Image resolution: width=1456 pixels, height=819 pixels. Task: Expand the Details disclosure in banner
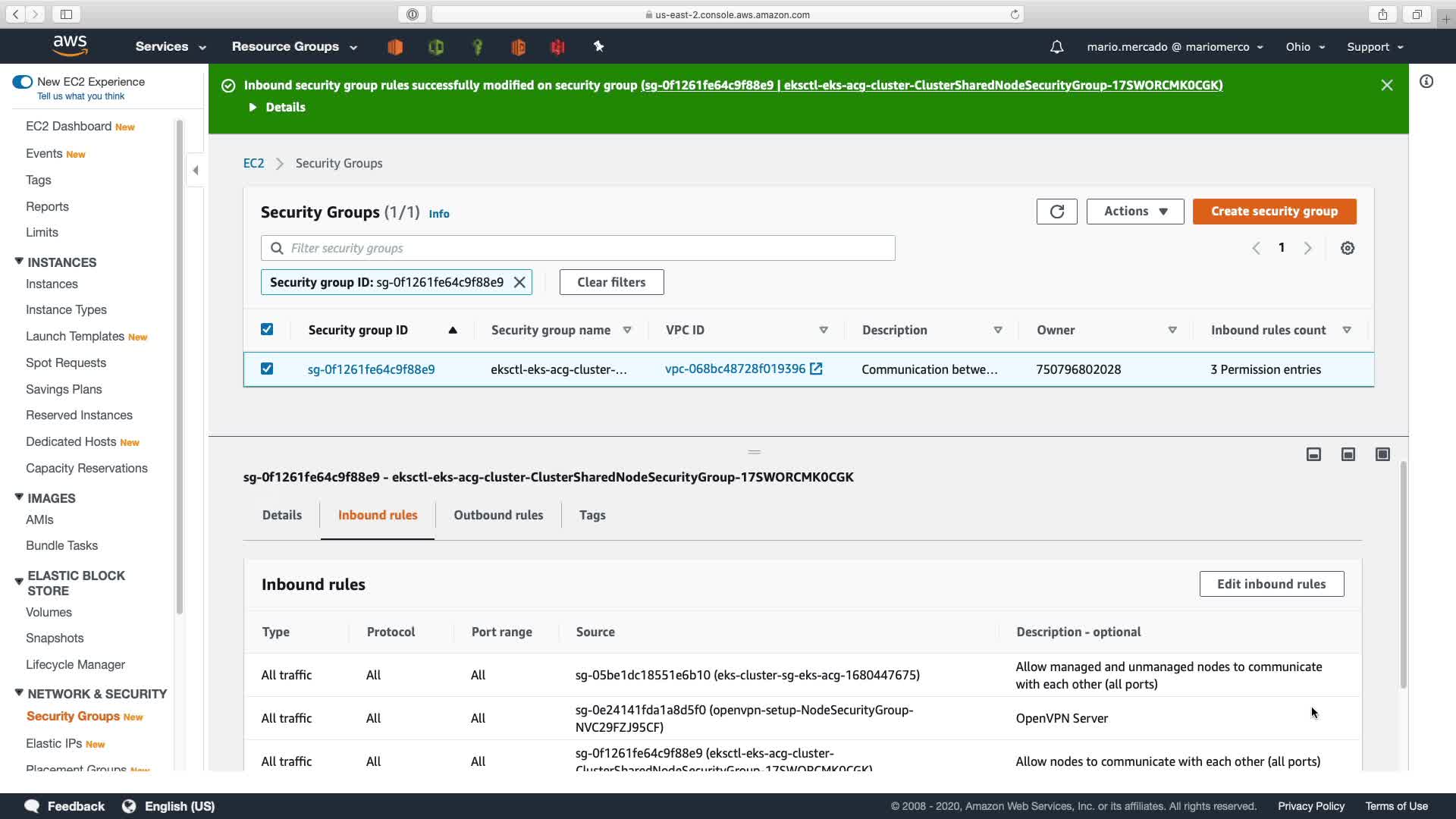click(277, 108)
